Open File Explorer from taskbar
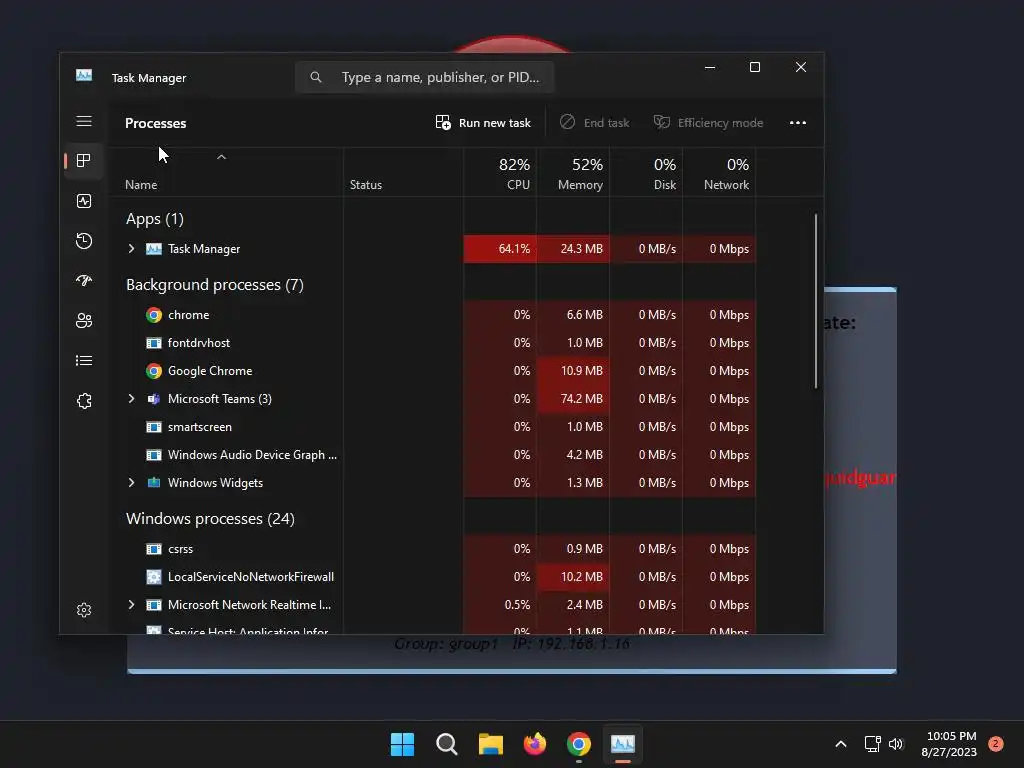 click(x=490, y=744)
